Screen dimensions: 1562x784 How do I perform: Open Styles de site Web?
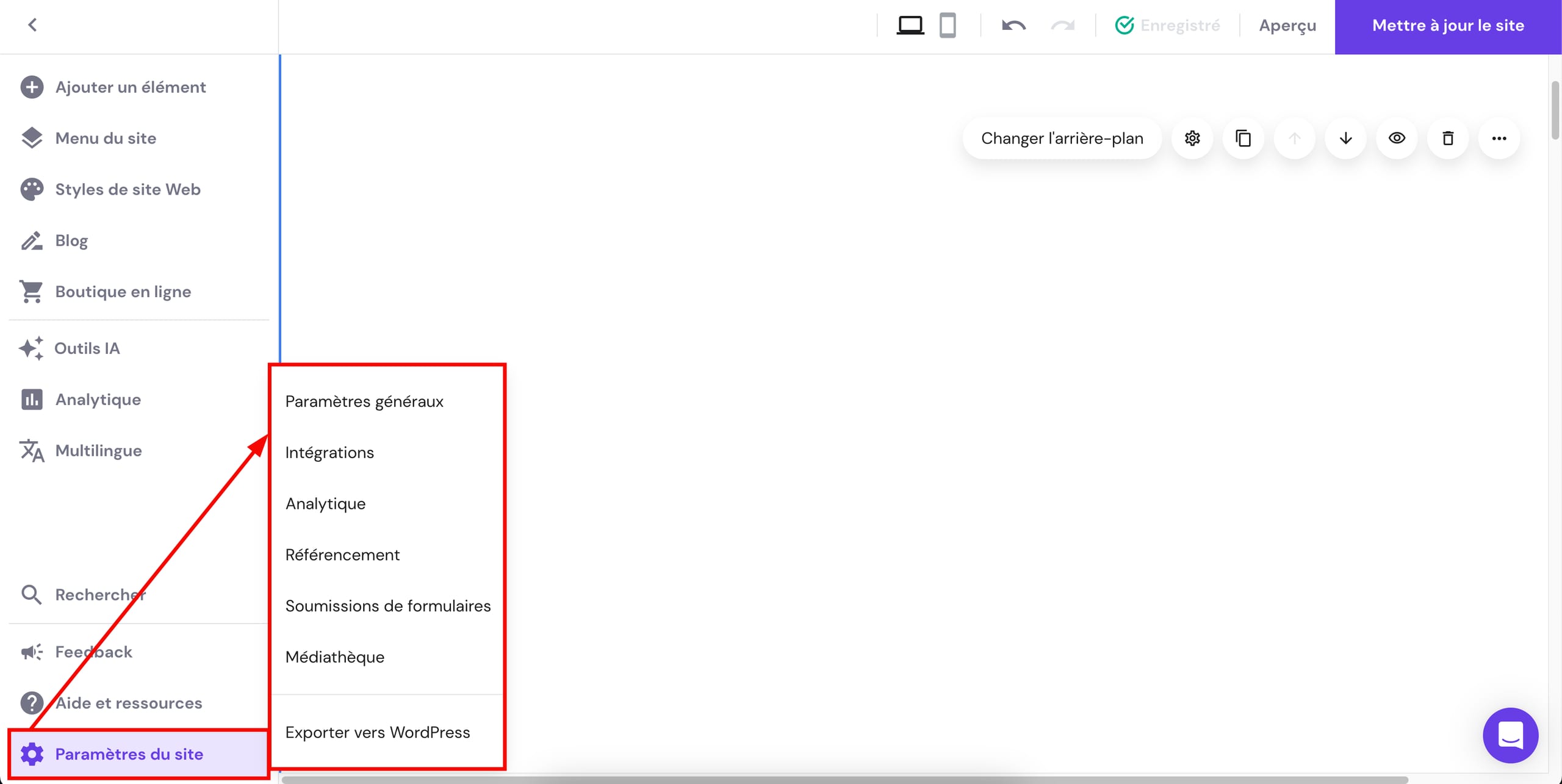128,189
